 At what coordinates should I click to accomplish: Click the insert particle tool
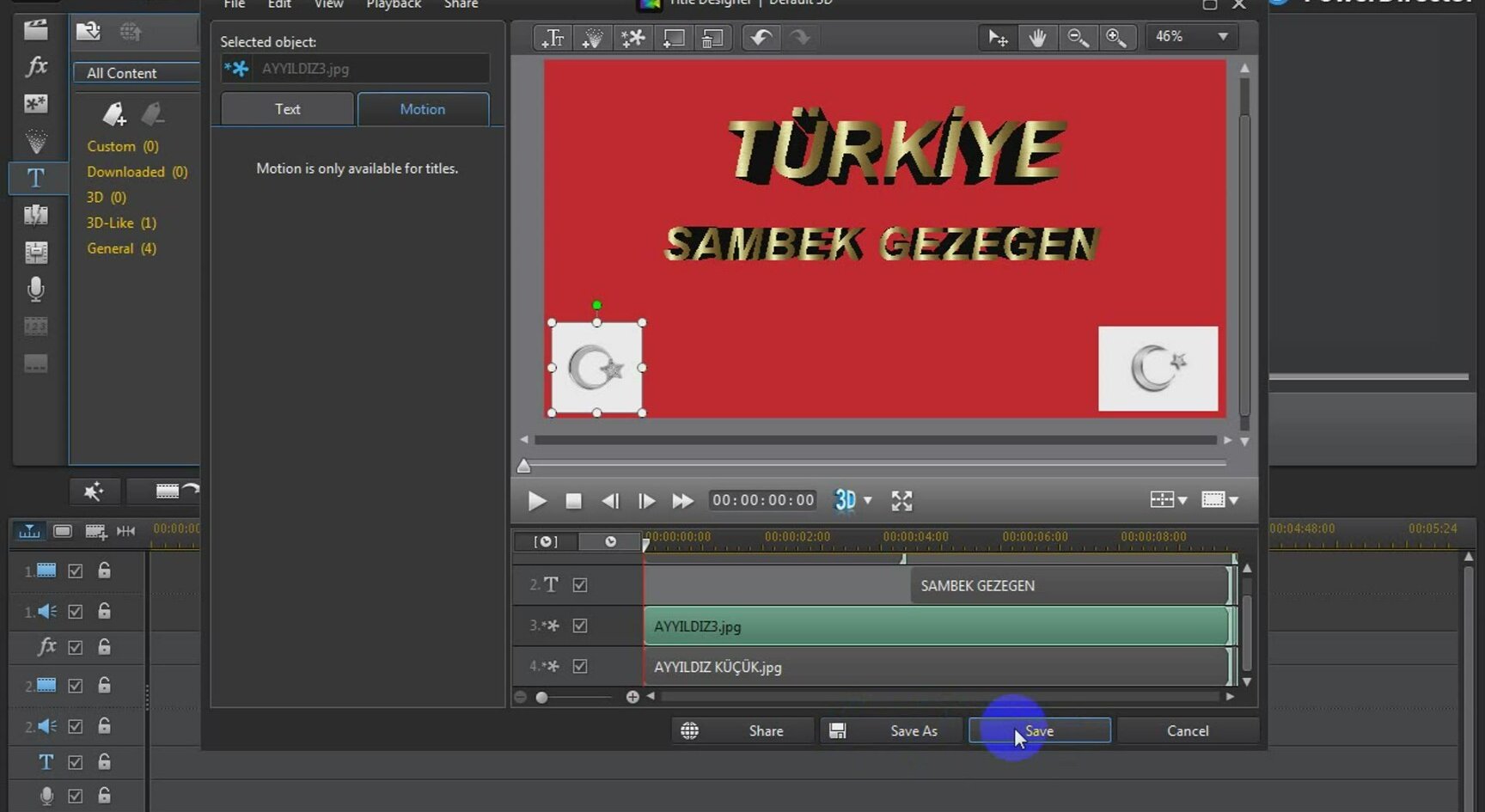click(593, 38)
